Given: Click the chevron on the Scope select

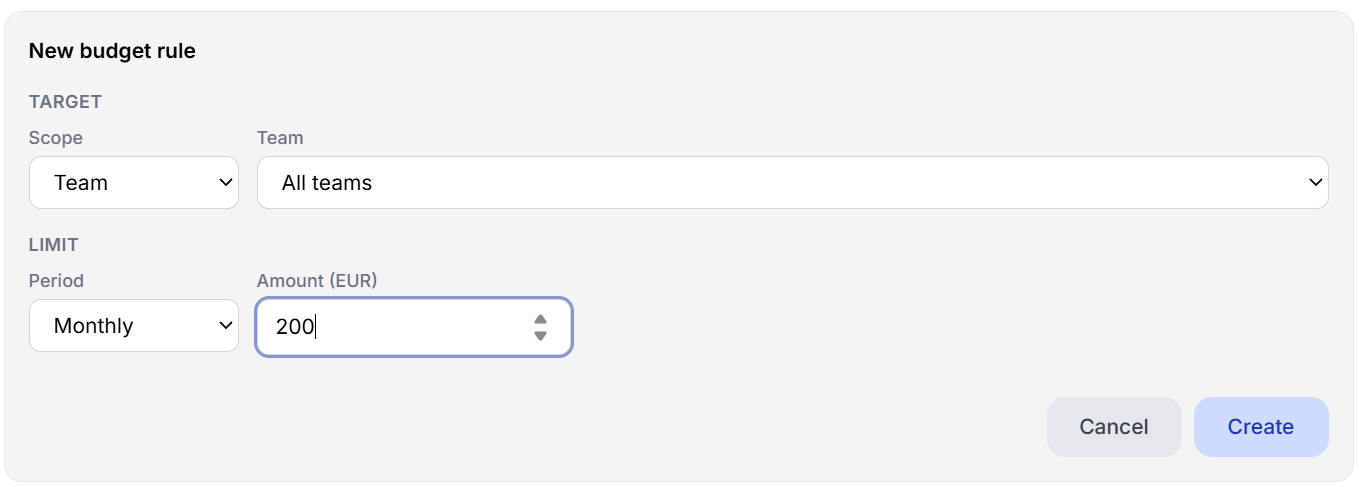Looking at the screenshot, I should coord(224,183).
